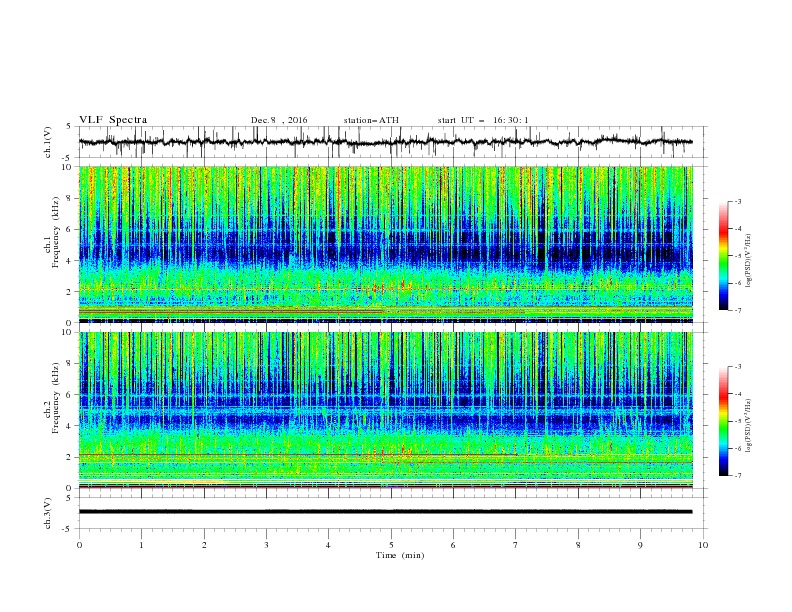Screen dimensions: 792x612
Task: Click the "VLF Spectra" plot title
Action: [113, 120]
